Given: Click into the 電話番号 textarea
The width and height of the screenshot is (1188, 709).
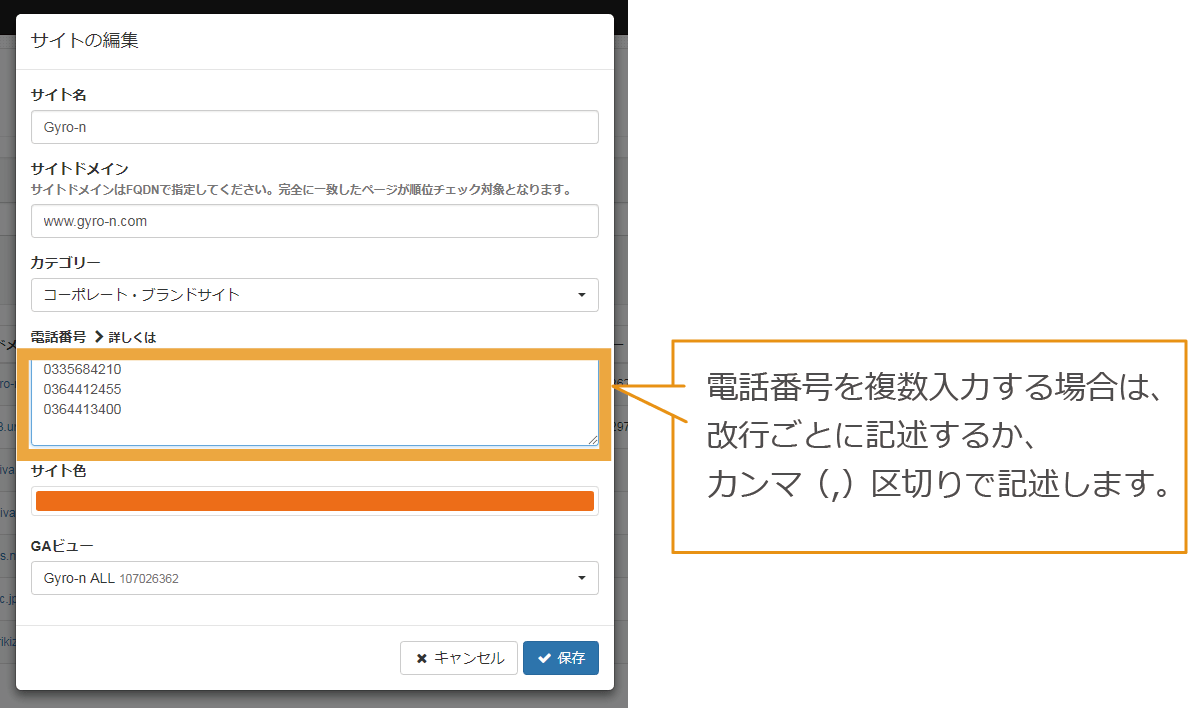Looking at the screenshot, I should [x=314, y=402].
